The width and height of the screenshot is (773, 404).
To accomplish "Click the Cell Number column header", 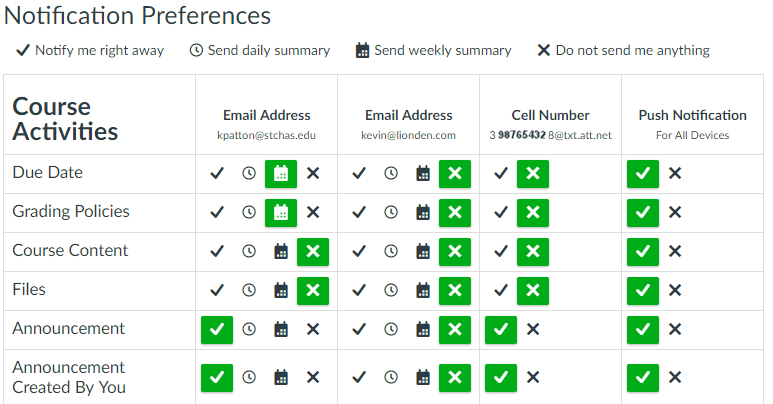I will click(550, 115).
